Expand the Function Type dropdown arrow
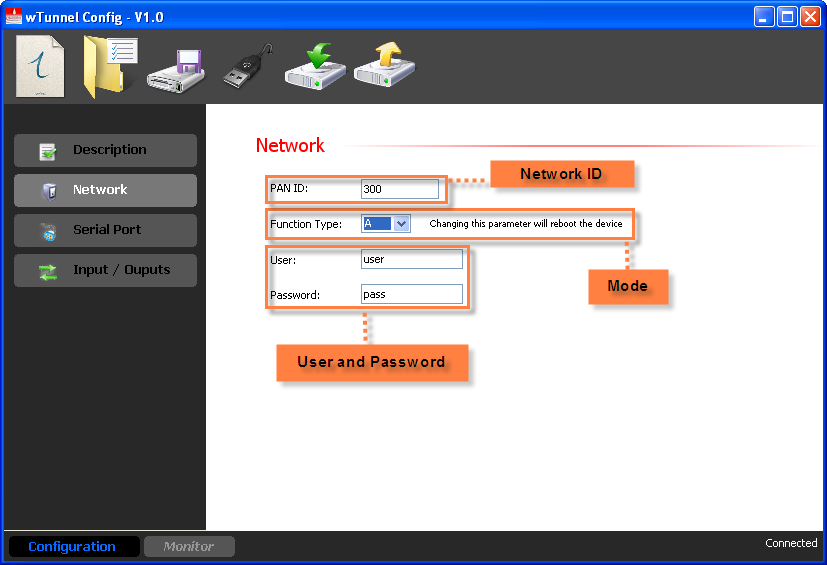 point(402,224)
